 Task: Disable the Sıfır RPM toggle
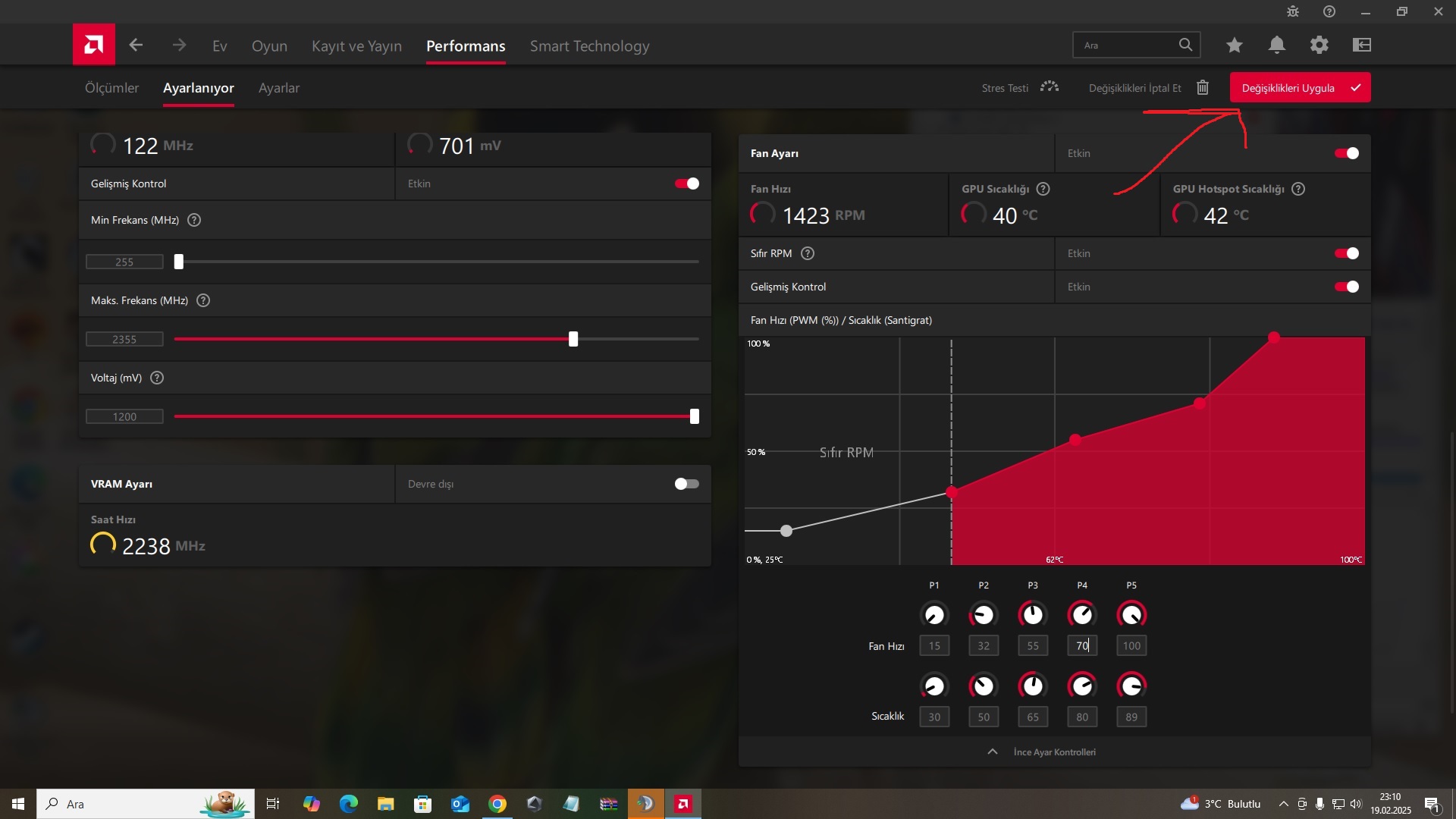[1347, 254]
